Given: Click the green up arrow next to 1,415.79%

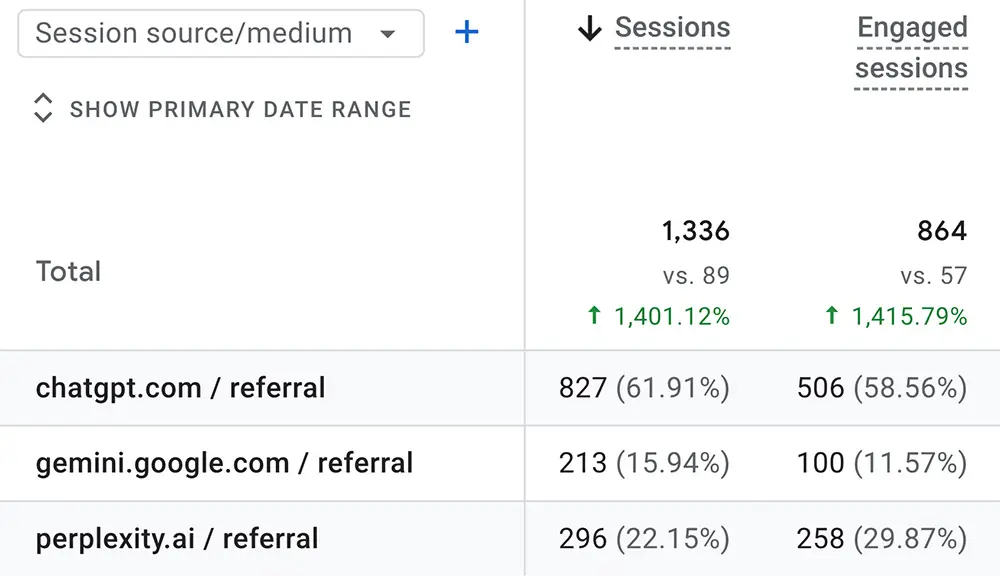Looking at the screenshot, I should 832,315.
